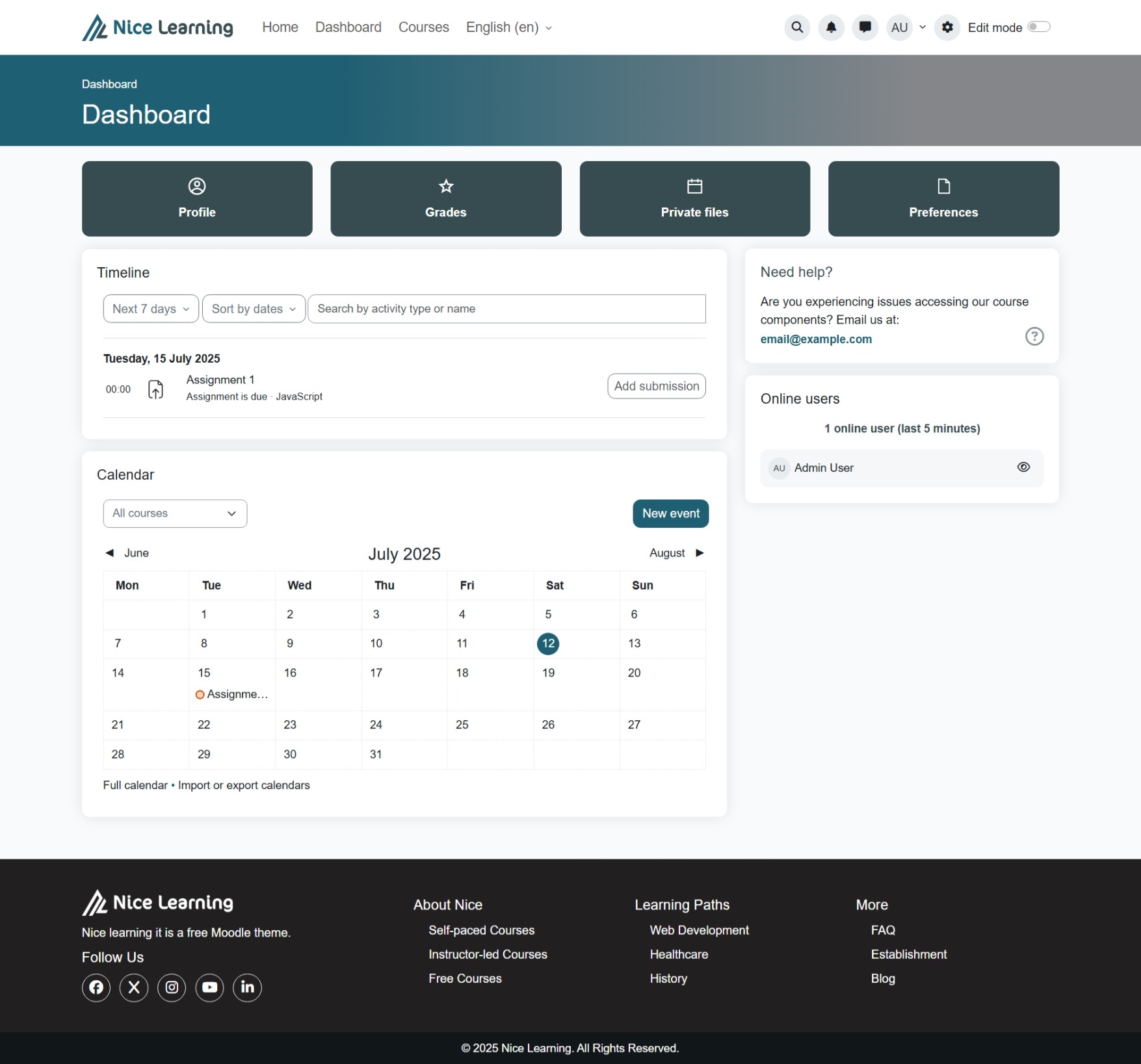Open the messages chat bubble icon
The height and width of the screenshot is (1064, 1141).
(865, 27)
